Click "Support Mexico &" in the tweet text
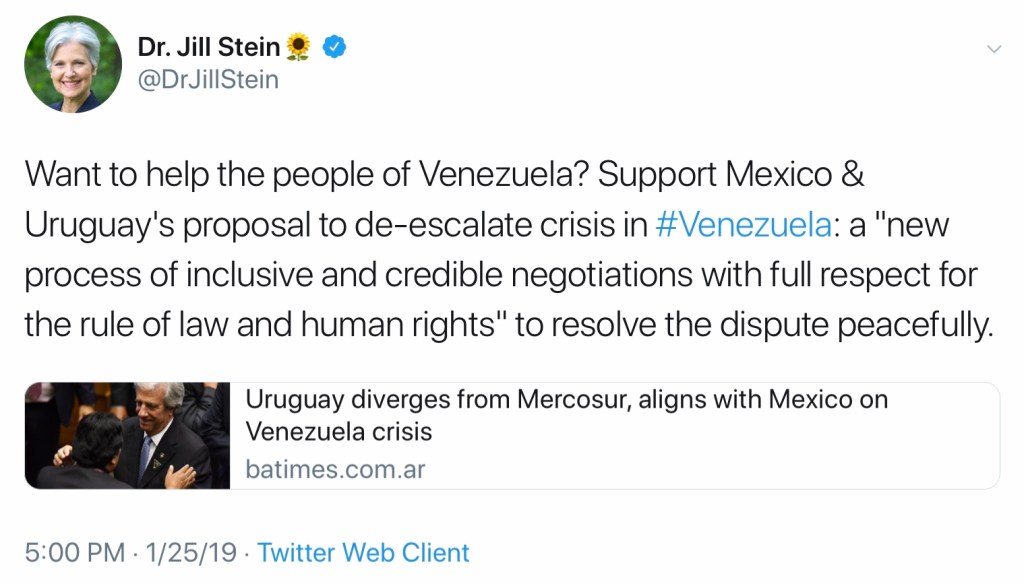Viewport: 1024px width, 584px height. [732, 175]
